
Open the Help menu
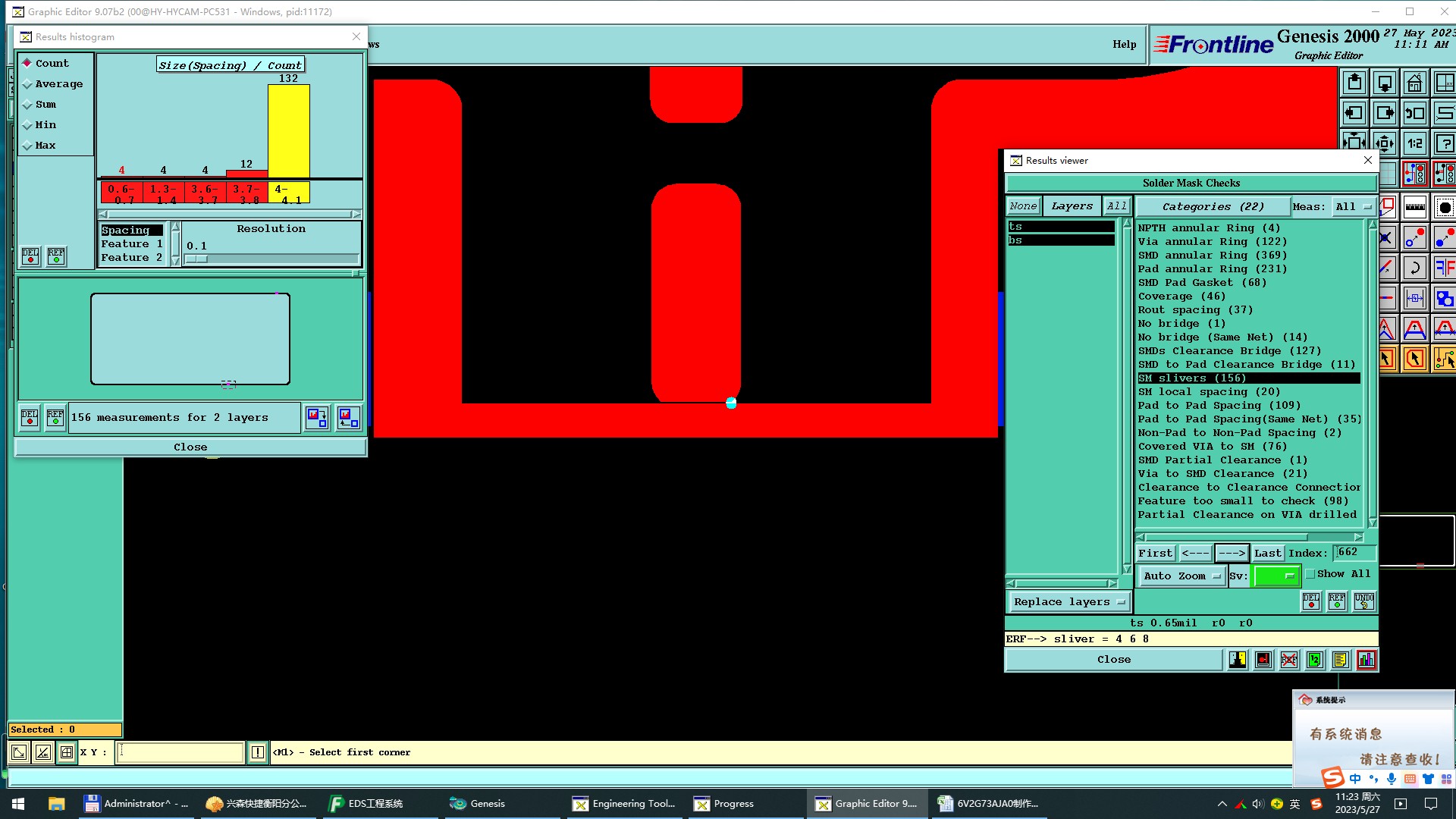[1124, 45]
